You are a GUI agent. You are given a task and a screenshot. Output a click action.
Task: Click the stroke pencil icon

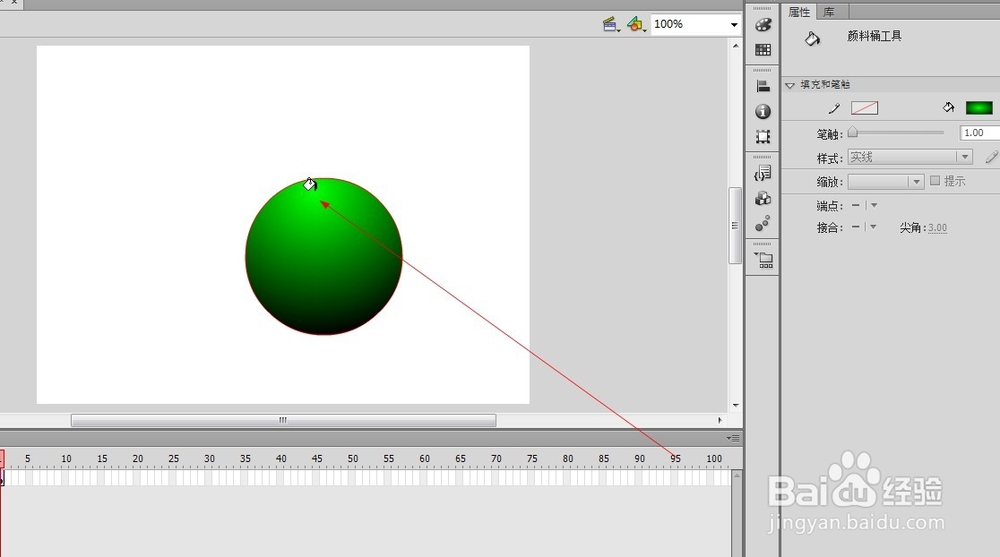(834, 108)
